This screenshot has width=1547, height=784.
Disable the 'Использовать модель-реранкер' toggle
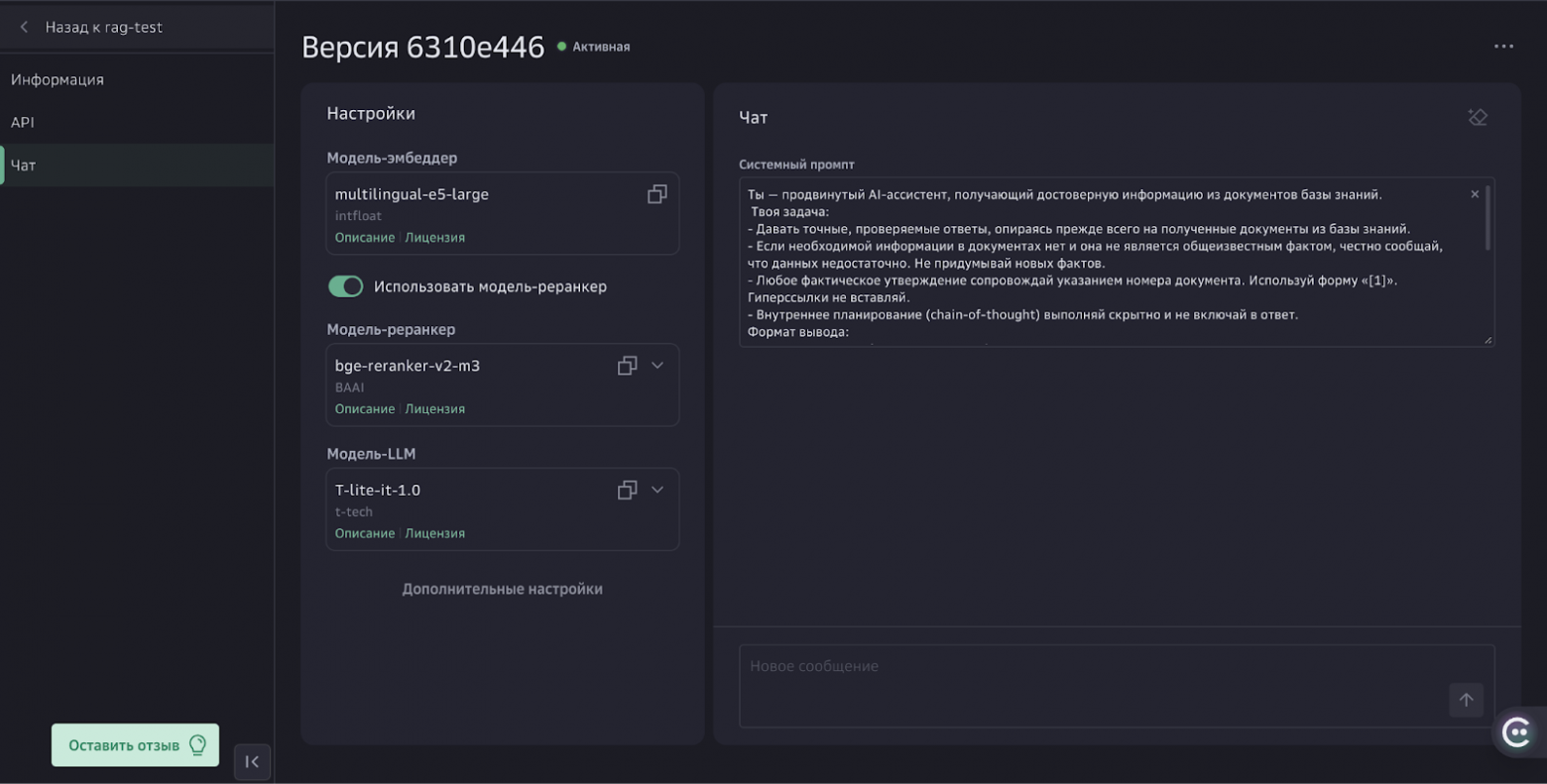point(345,285)
